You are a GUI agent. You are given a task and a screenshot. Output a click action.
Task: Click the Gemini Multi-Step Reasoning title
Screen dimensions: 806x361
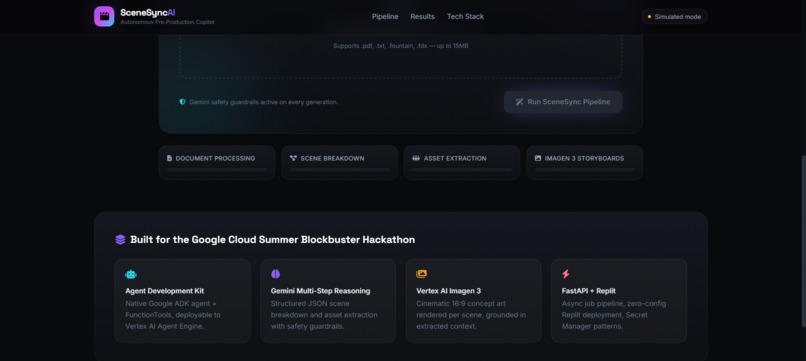(320, 291)
